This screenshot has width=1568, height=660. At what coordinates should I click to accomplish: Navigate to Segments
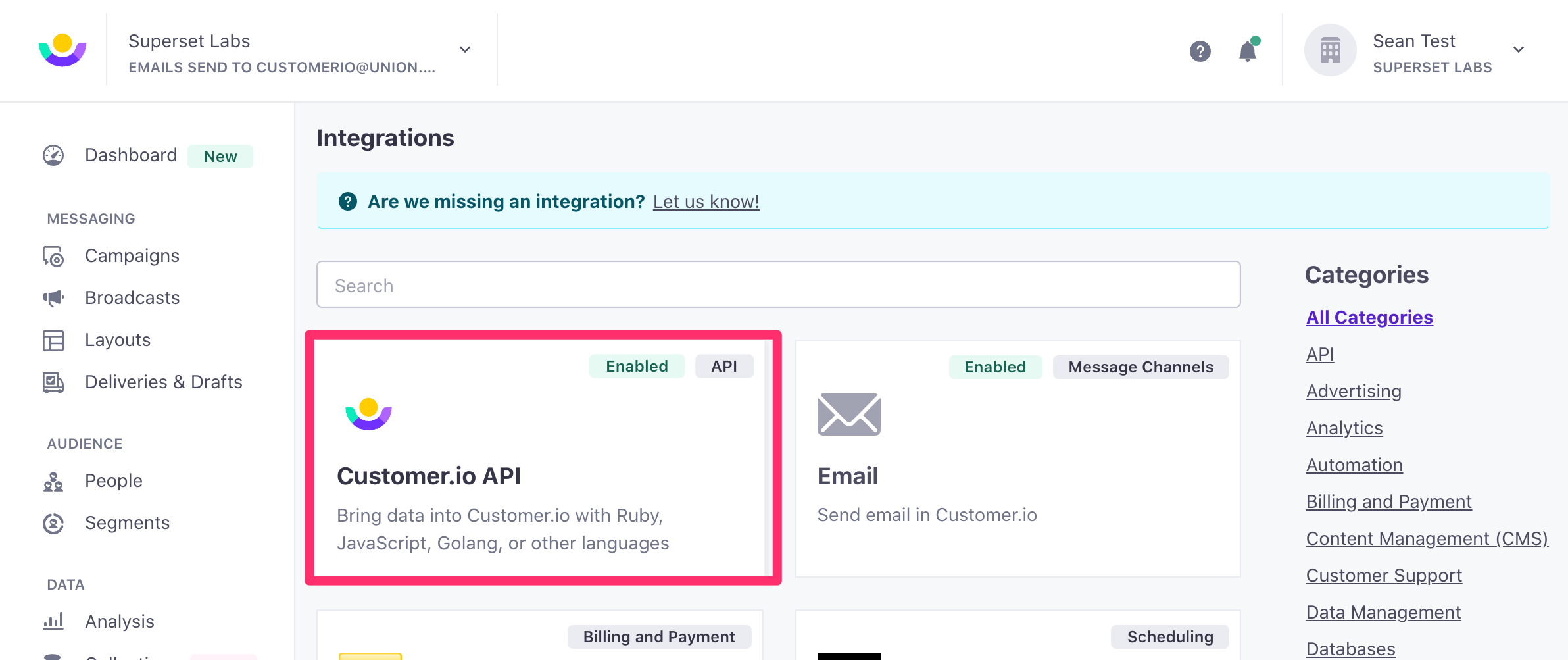pos(128,523)
